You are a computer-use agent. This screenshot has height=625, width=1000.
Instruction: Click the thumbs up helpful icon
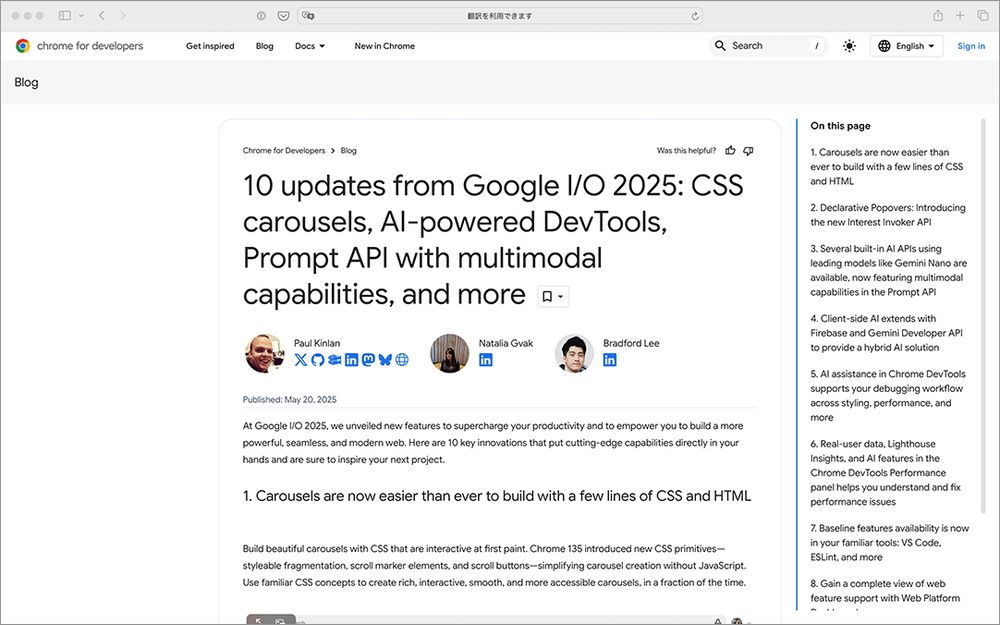[730, 151]
